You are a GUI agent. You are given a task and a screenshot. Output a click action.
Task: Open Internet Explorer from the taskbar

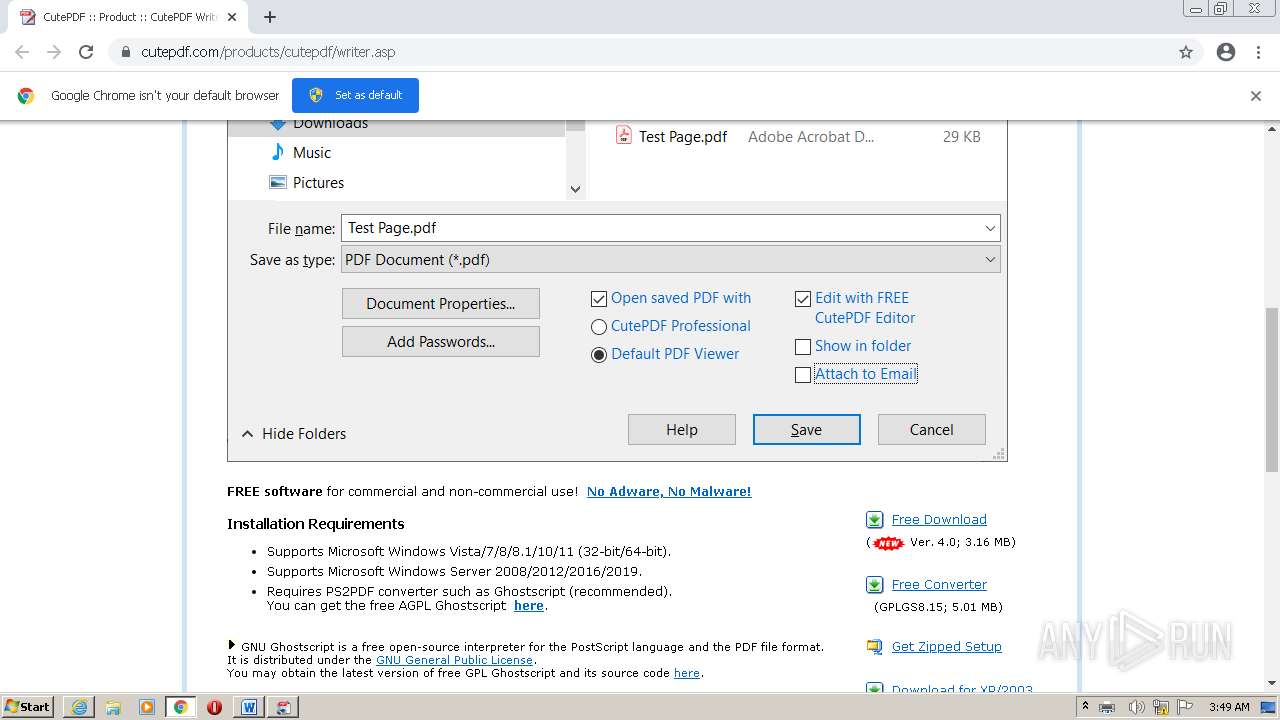pos(79,707)
